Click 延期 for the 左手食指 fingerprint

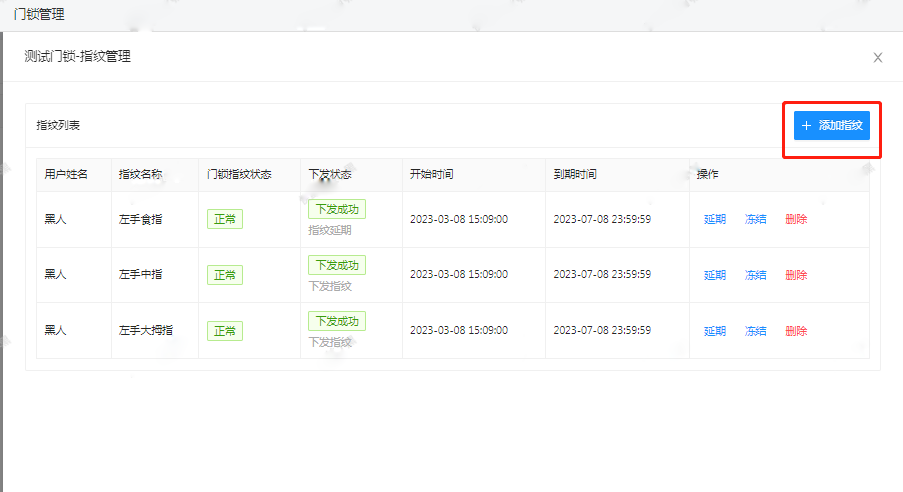(x=714, y=219)
